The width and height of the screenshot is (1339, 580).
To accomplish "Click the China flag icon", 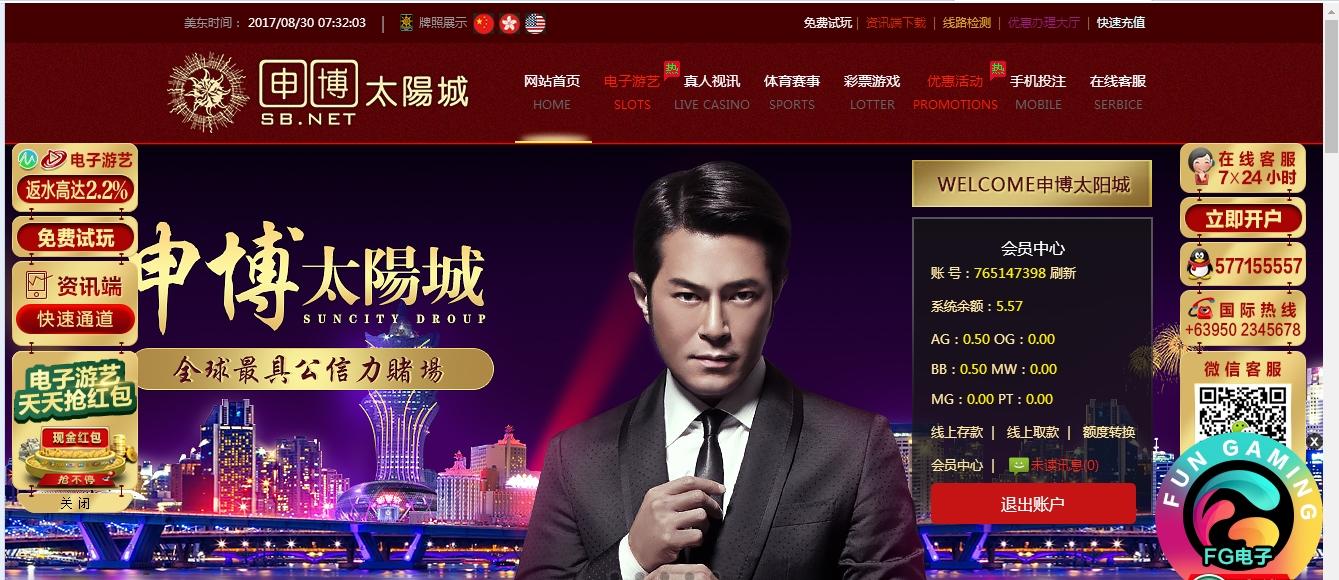I will point(484,23).
